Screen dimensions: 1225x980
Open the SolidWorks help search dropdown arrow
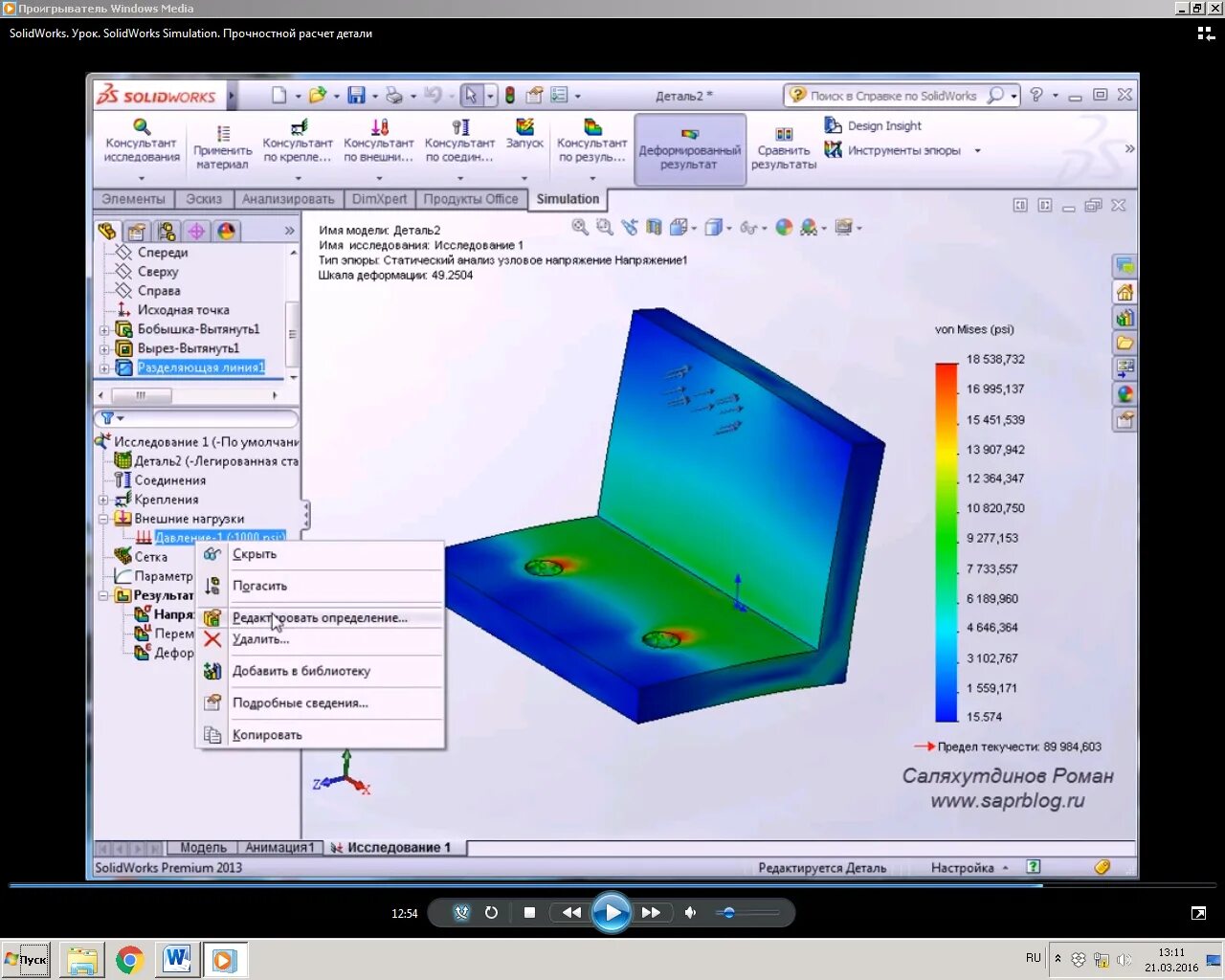1013,96
